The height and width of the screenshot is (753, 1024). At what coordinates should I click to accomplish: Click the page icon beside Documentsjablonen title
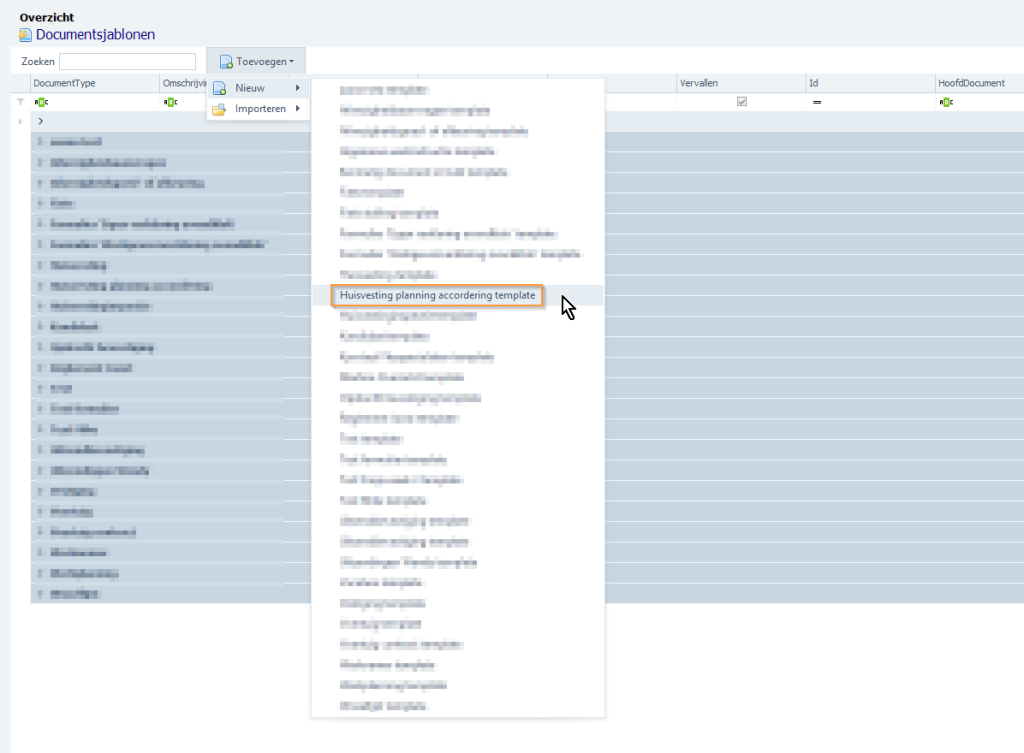(23, 34)
